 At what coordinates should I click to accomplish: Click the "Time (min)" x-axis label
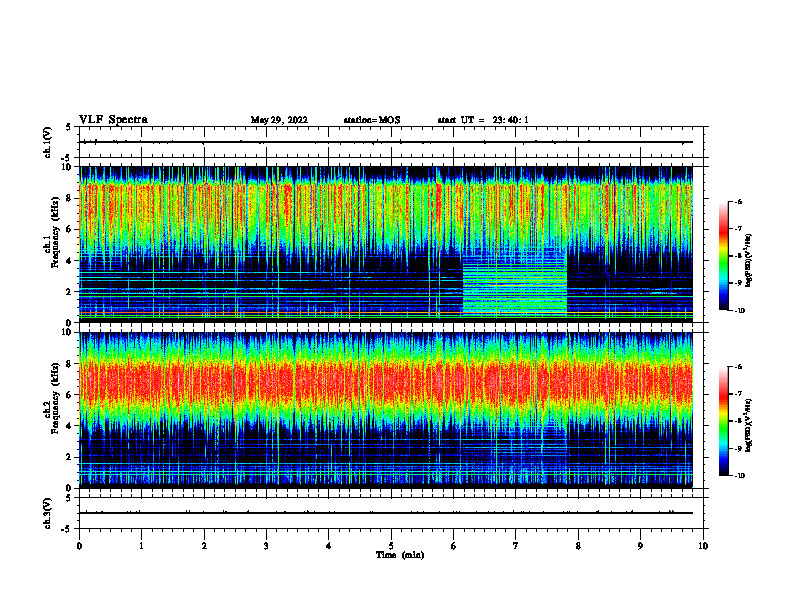click(400, 555)
